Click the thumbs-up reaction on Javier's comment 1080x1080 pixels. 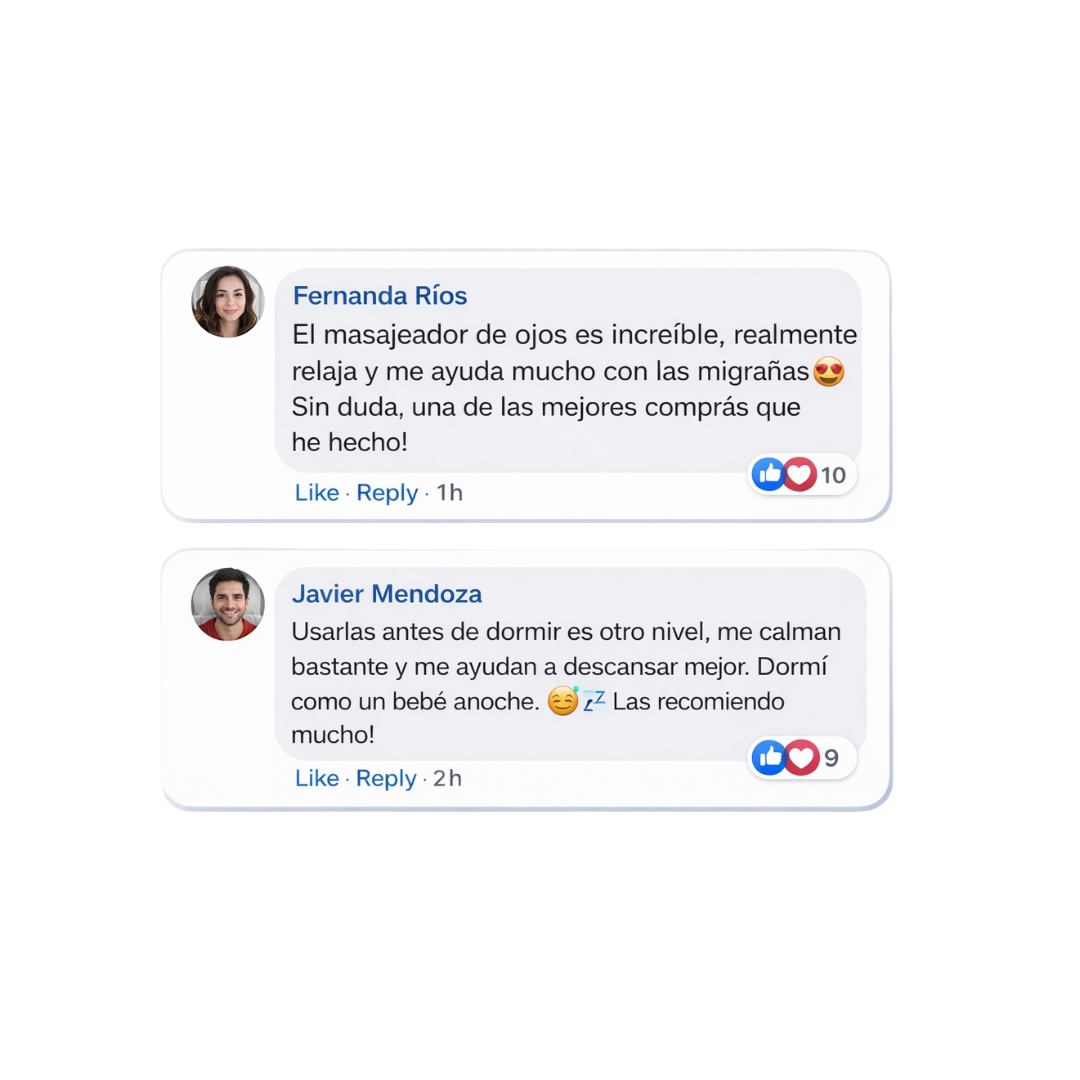point(769,758)
